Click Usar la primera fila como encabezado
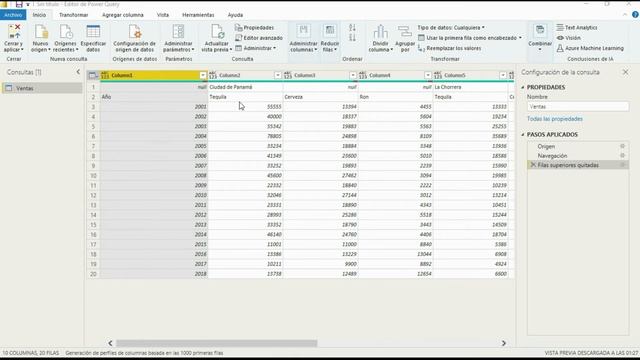 click(x=470, y=38)
